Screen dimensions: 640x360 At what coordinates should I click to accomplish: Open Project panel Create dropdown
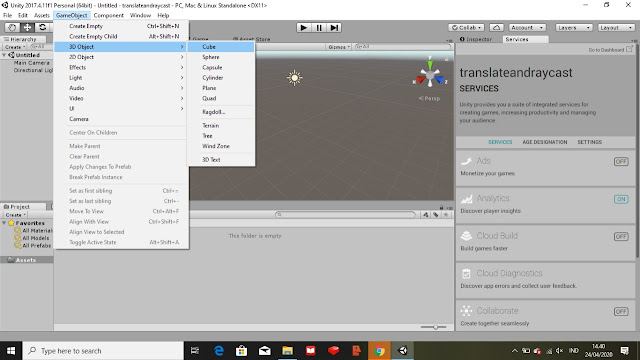coord(16,215)
